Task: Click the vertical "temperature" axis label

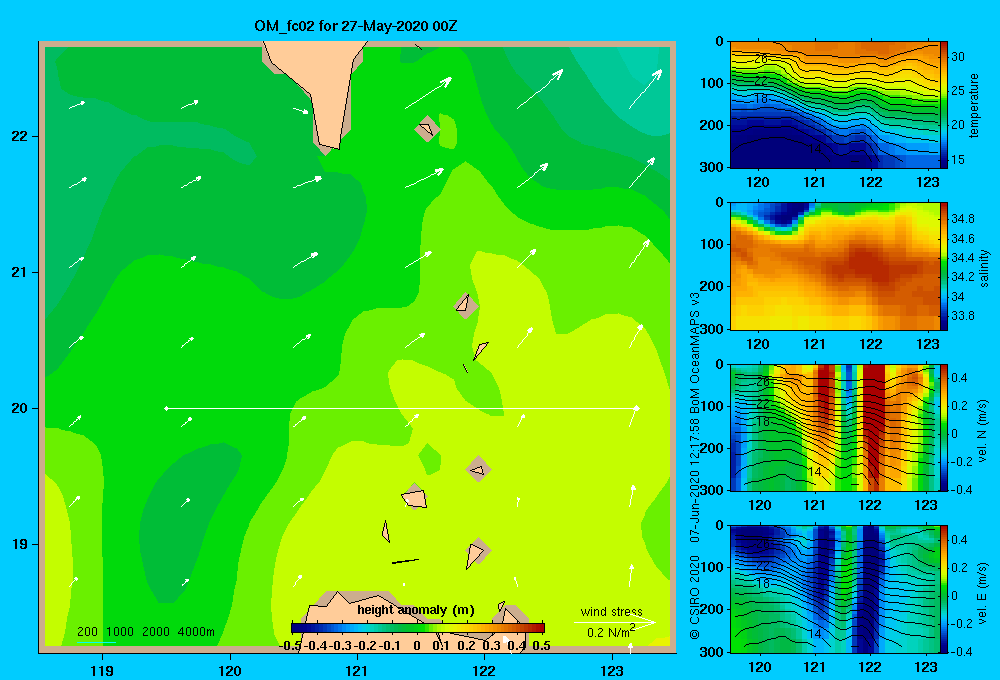Action: [x=974, y=106]
